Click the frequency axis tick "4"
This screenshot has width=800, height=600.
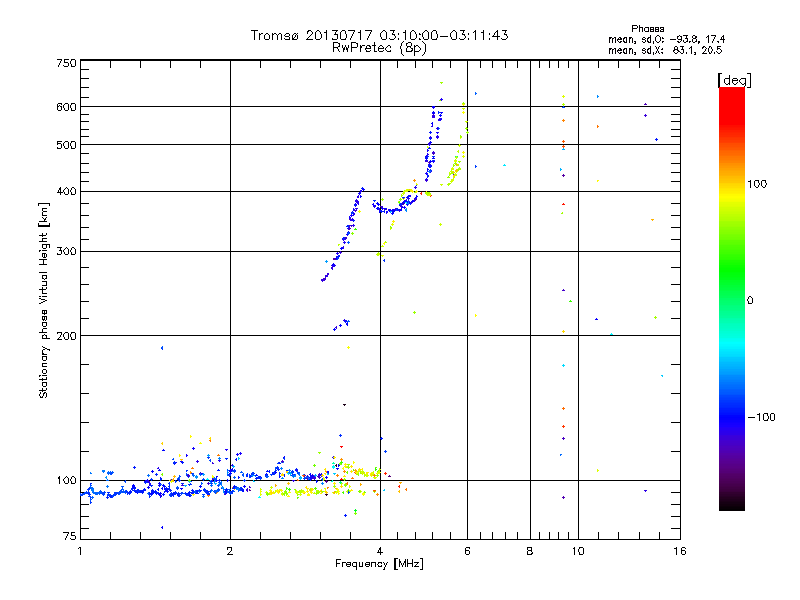[x=380, y=551]
